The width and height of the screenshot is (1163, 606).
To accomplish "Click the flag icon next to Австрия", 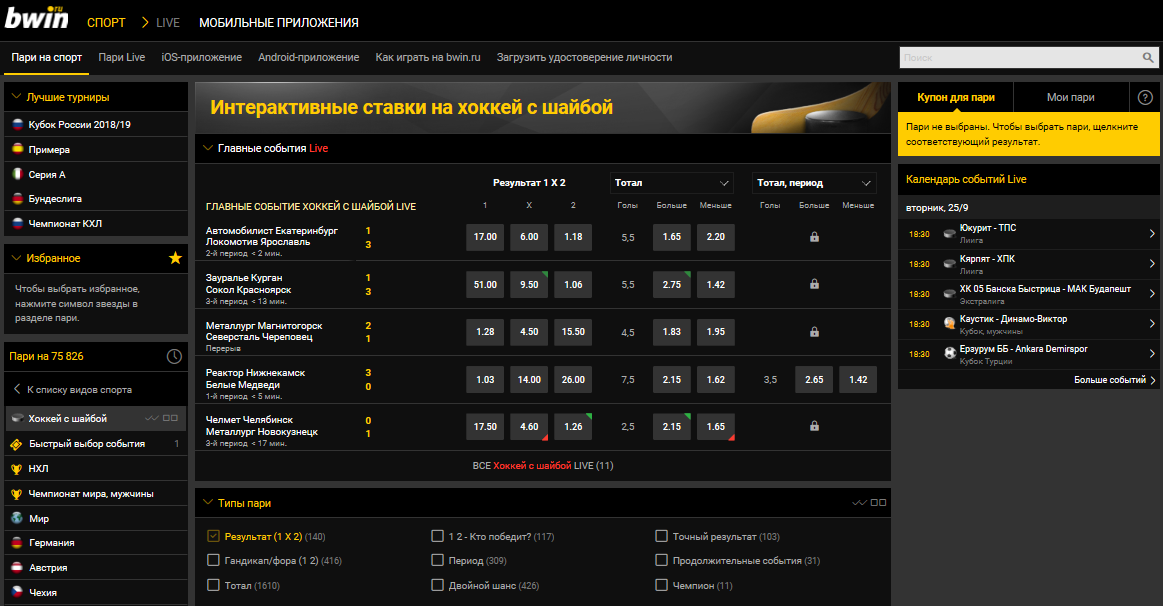I will tap(17, 567).
